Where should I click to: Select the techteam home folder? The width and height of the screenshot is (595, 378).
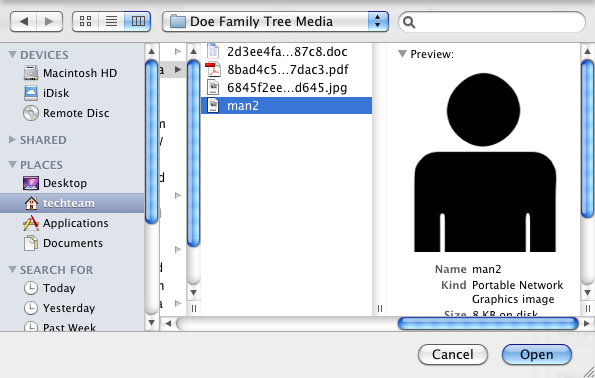coord(72,203)
